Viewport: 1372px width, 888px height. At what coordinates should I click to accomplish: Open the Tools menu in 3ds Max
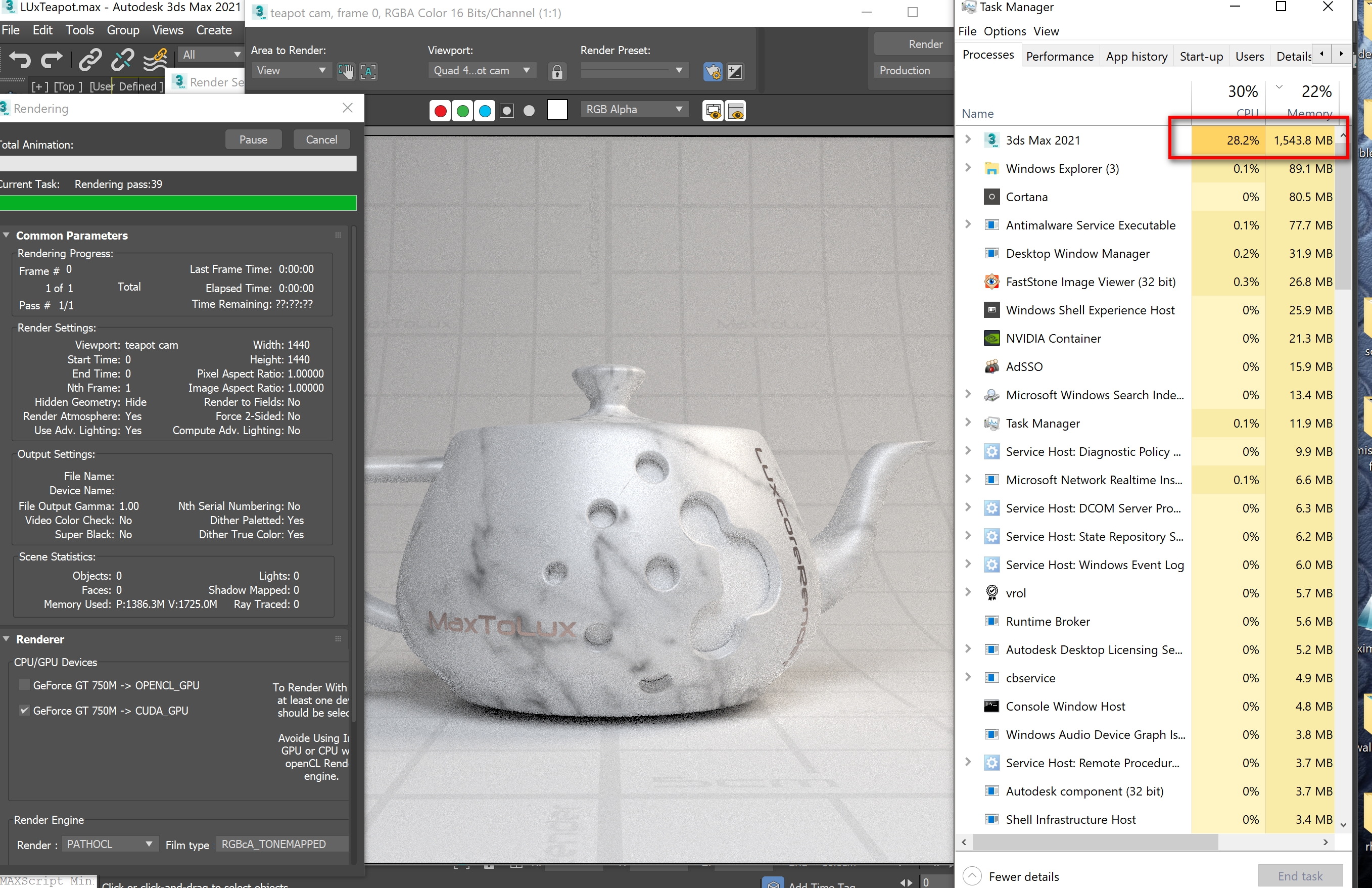click(x=79, y=30)
